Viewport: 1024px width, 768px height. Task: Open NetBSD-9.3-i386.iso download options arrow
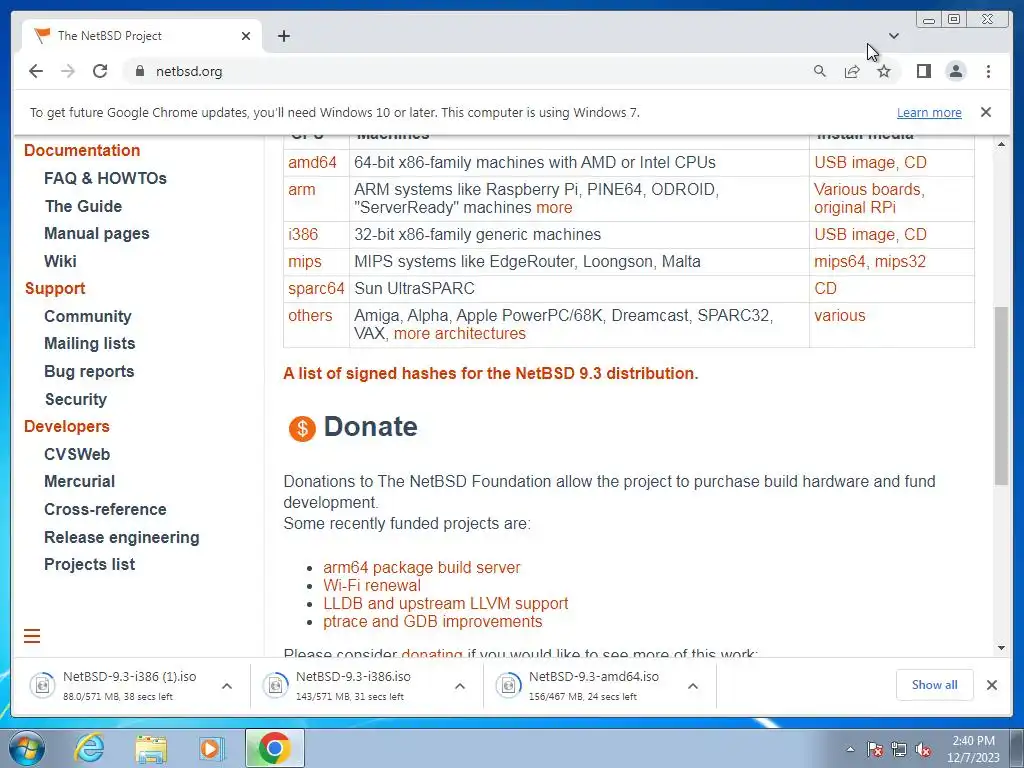click(460, 686)
